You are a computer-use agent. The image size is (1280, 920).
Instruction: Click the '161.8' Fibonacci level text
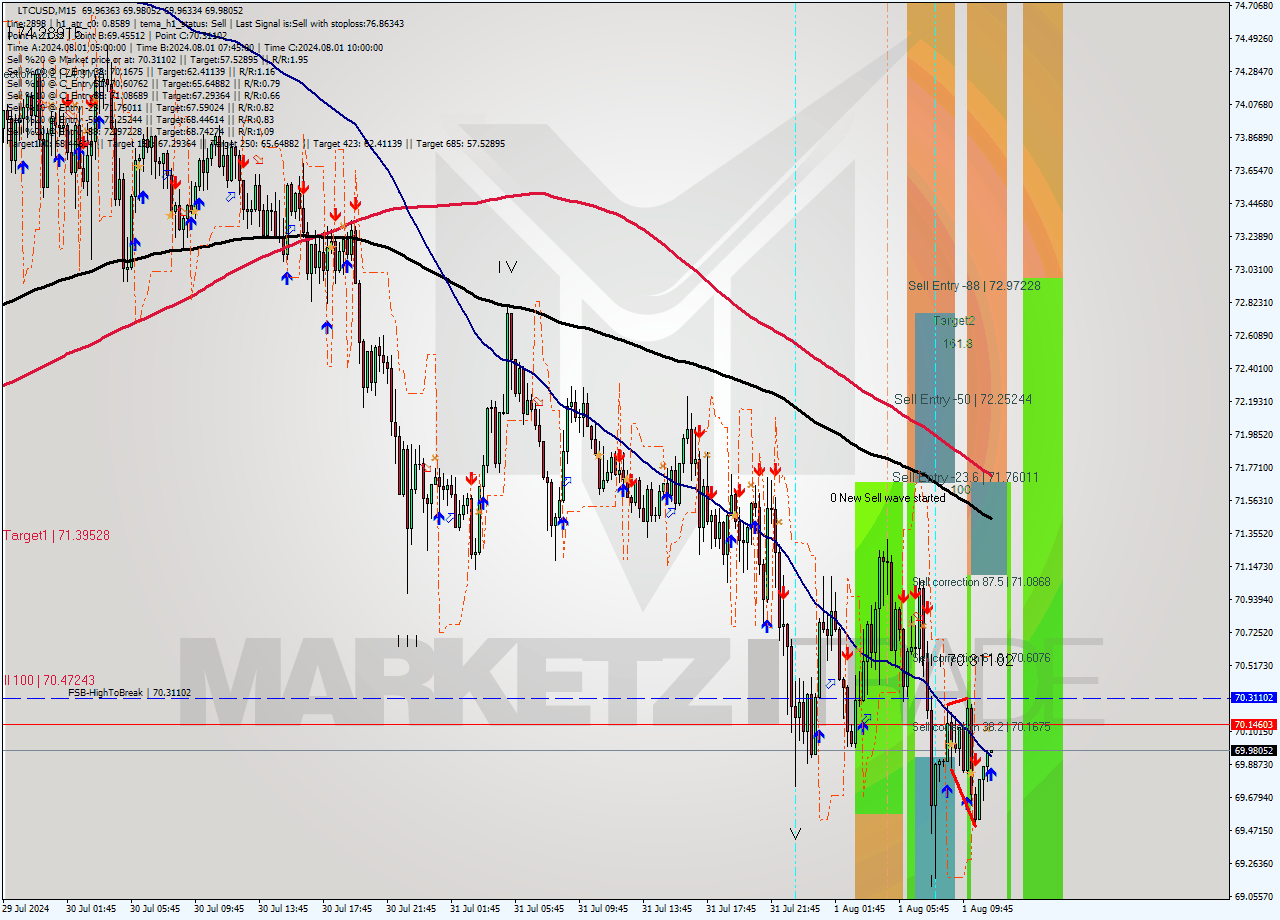click(x=957, y=344)
